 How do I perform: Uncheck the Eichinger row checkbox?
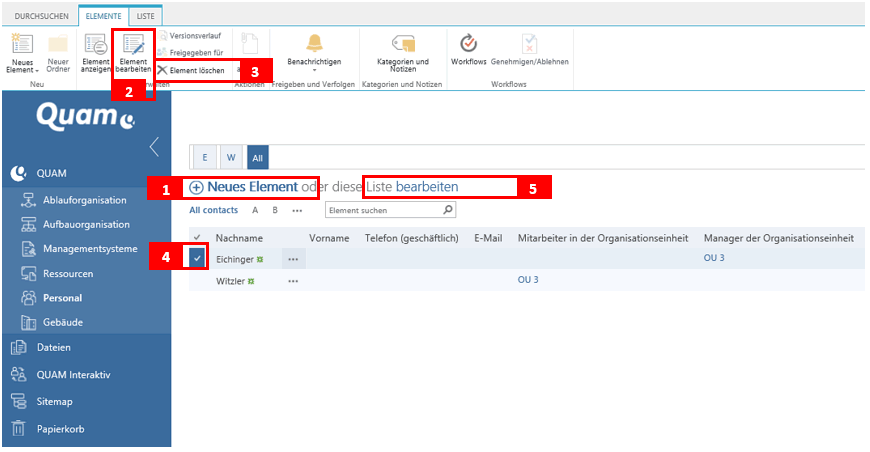click(197, 258)
